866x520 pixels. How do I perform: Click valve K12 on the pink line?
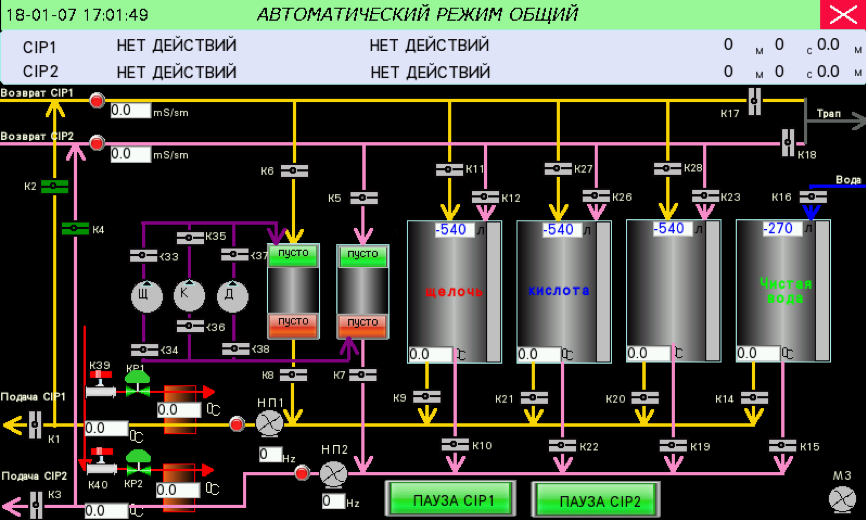(485, 197)
